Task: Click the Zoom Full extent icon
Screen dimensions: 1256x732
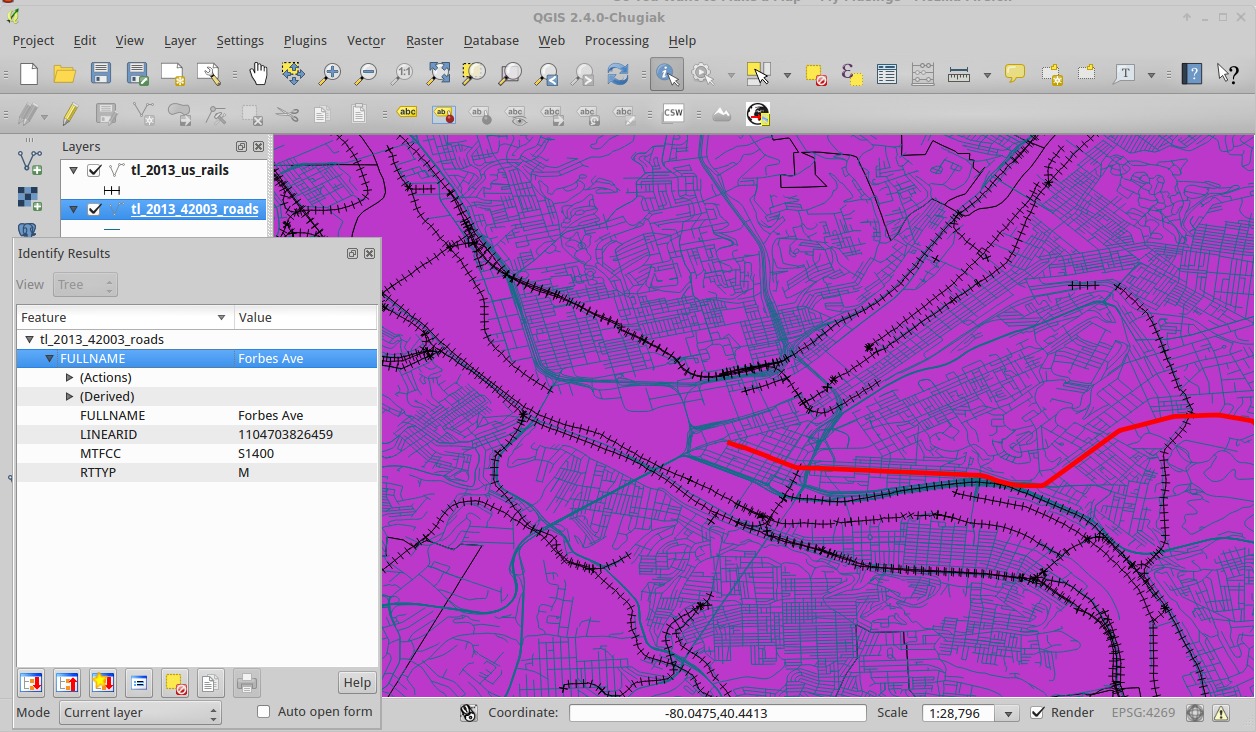Action: pyautogui.click(x=438, y=74)
